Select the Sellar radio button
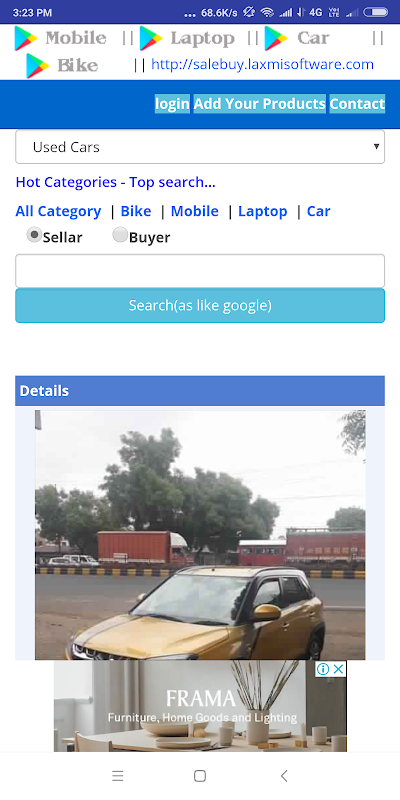This screenshot has width=400, height=800. (34, 235)
